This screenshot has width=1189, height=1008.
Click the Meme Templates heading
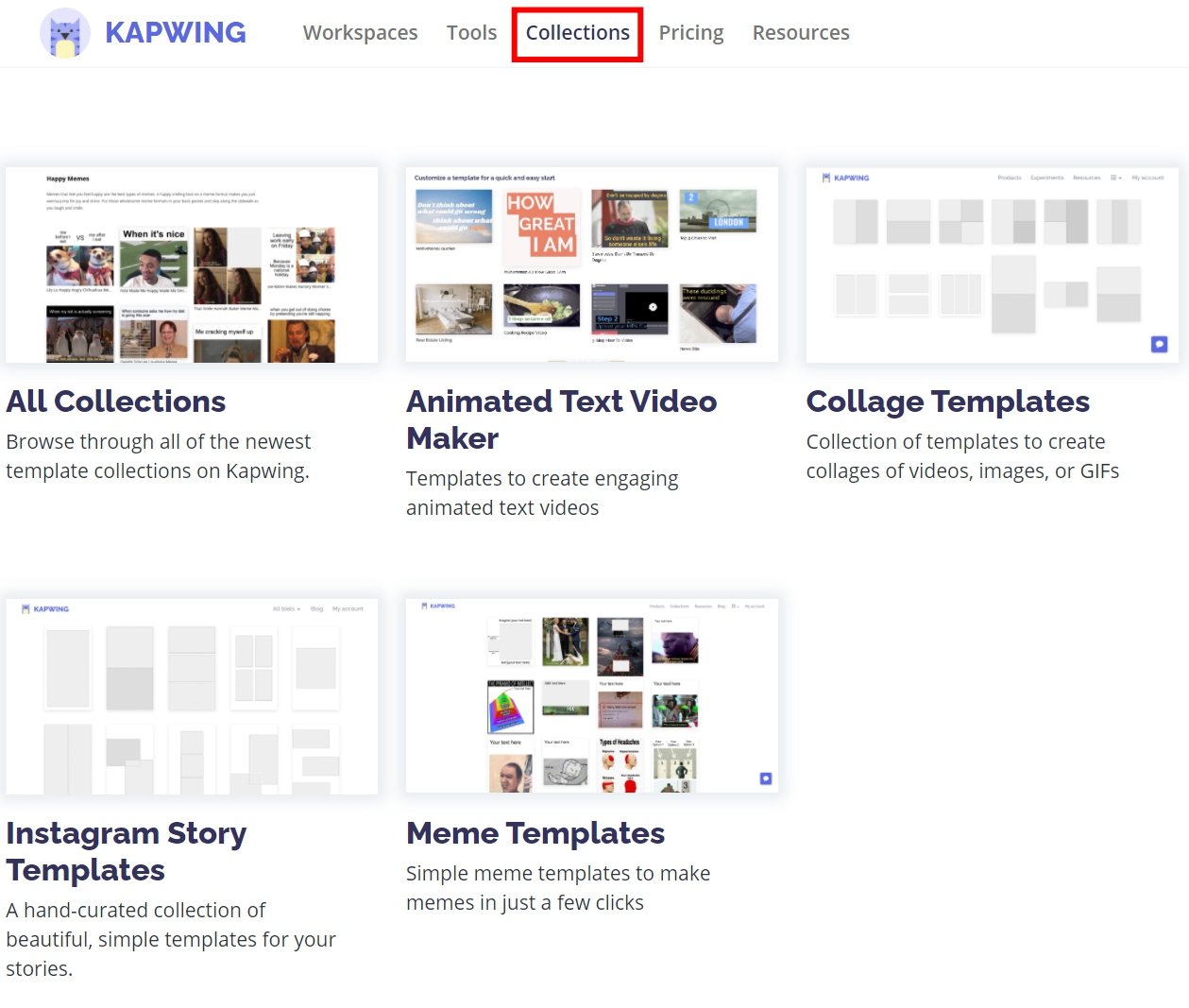tap(535, 833)
